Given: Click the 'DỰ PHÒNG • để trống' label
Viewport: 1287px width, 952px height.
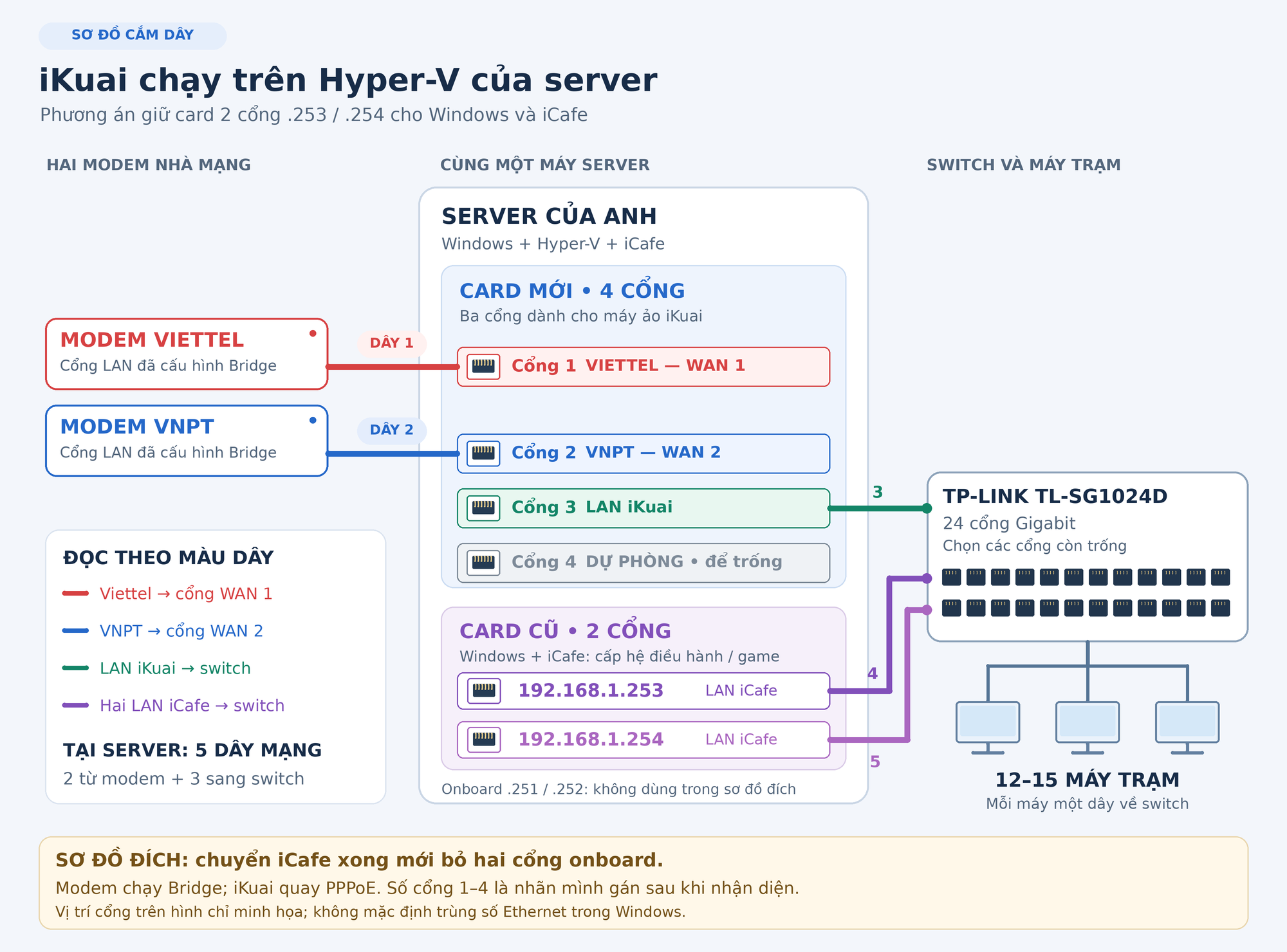Looking at the screenshot, I should tap(684, 562).
